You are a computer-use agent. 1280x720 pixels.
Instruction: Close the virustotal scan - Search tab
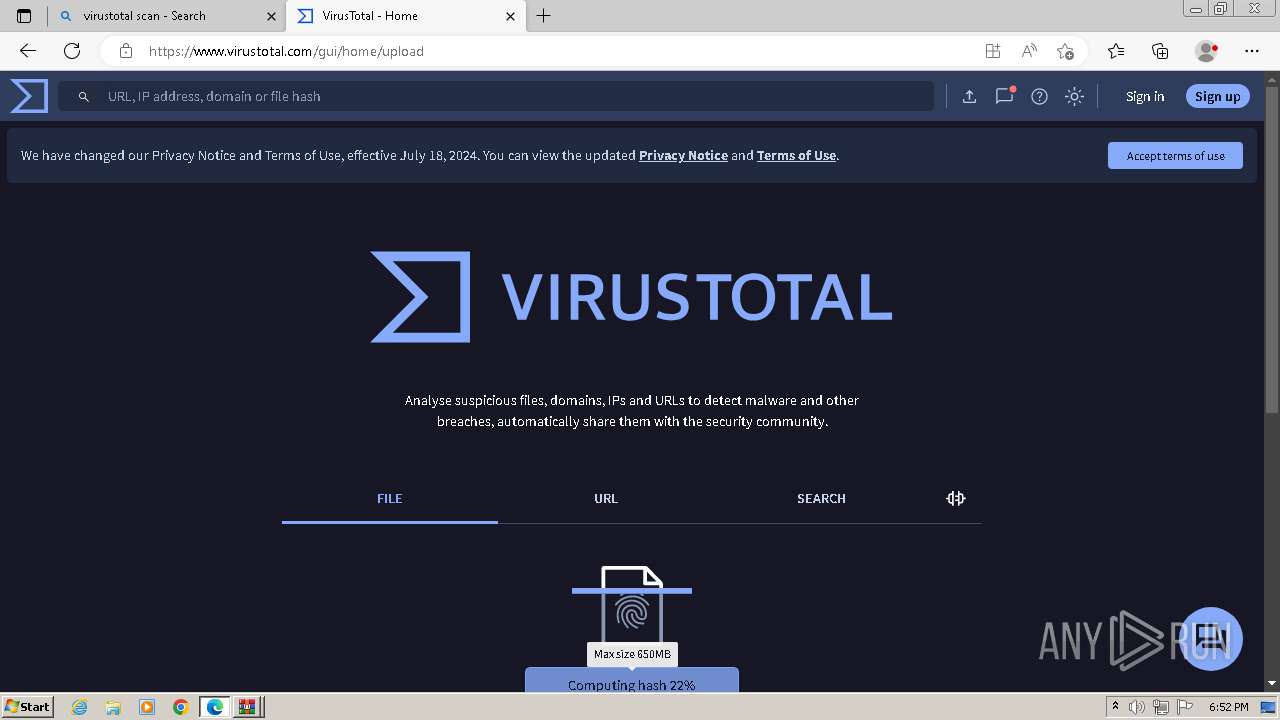click(271, 16)
